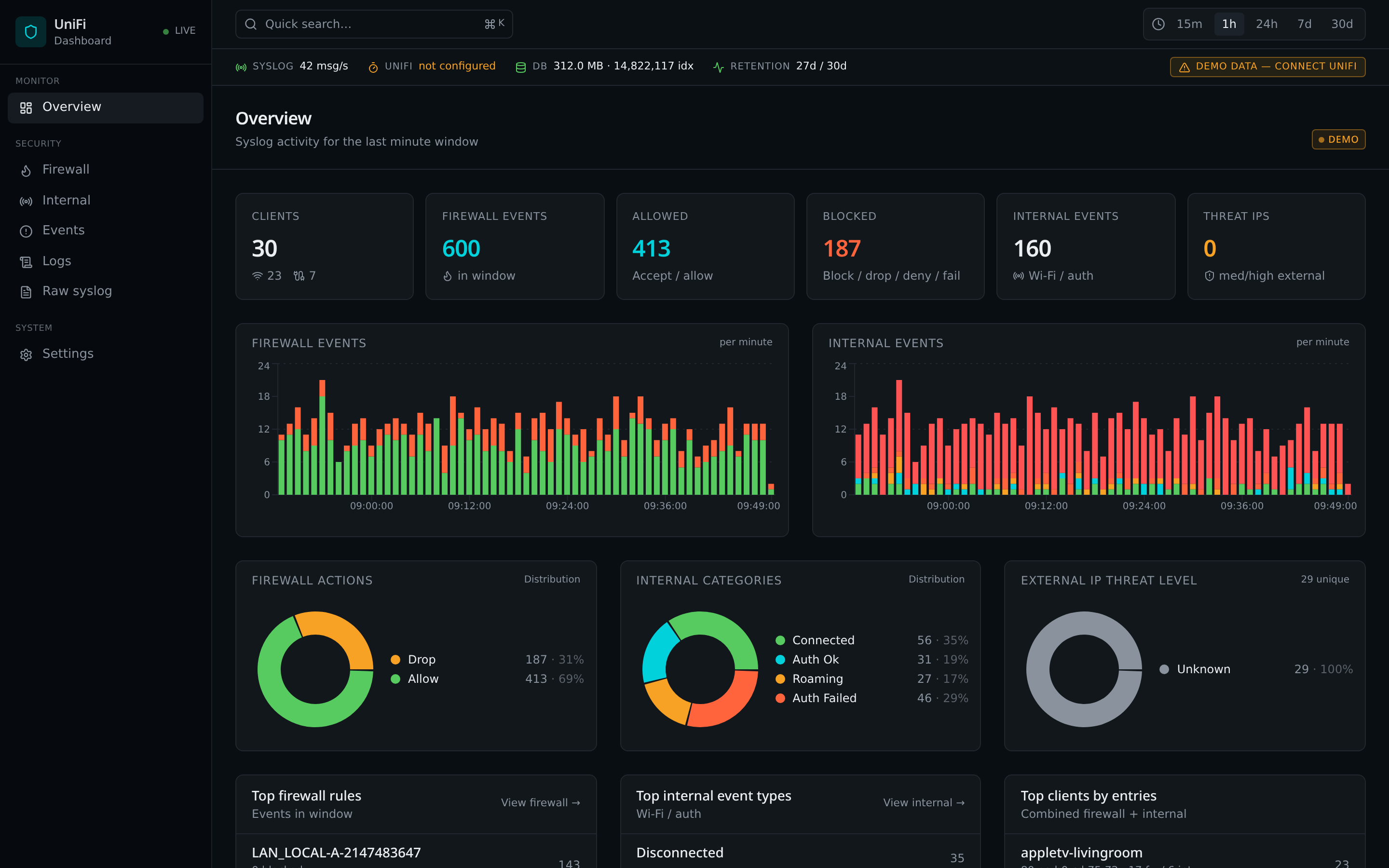Switch to the 24h time range
The width and height of the screenshot is (1389, 868).
click(x=1267, y=24)
